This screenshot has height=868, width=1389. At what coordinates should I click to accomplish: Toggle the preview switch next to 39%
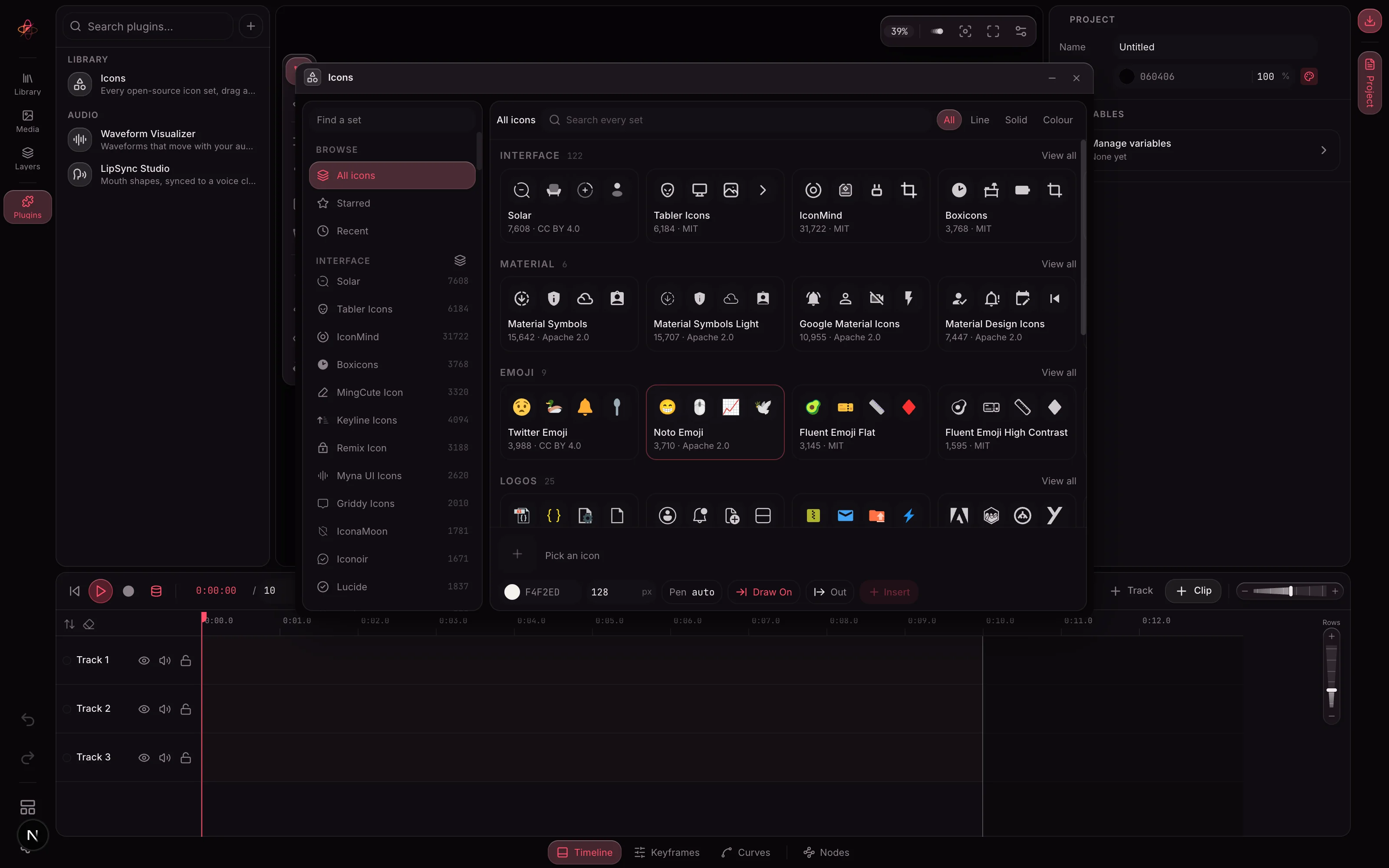[x=937, y=32]
